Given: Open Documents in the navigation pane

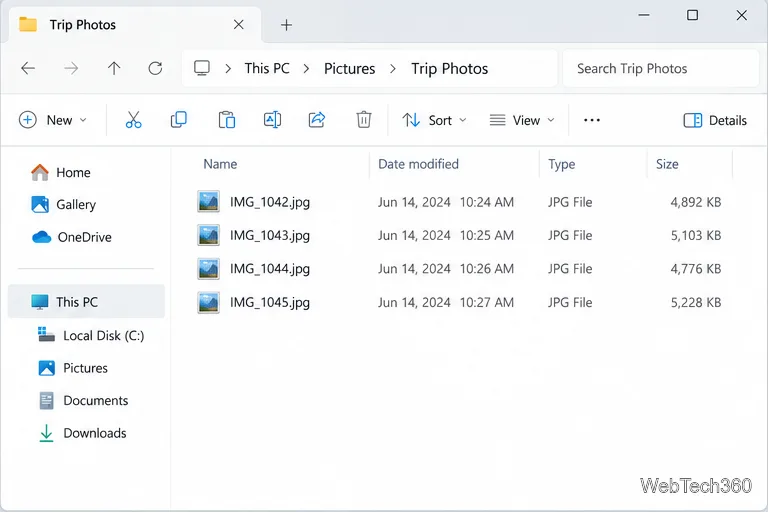Looking at the screenshot, I should (83, 400).
